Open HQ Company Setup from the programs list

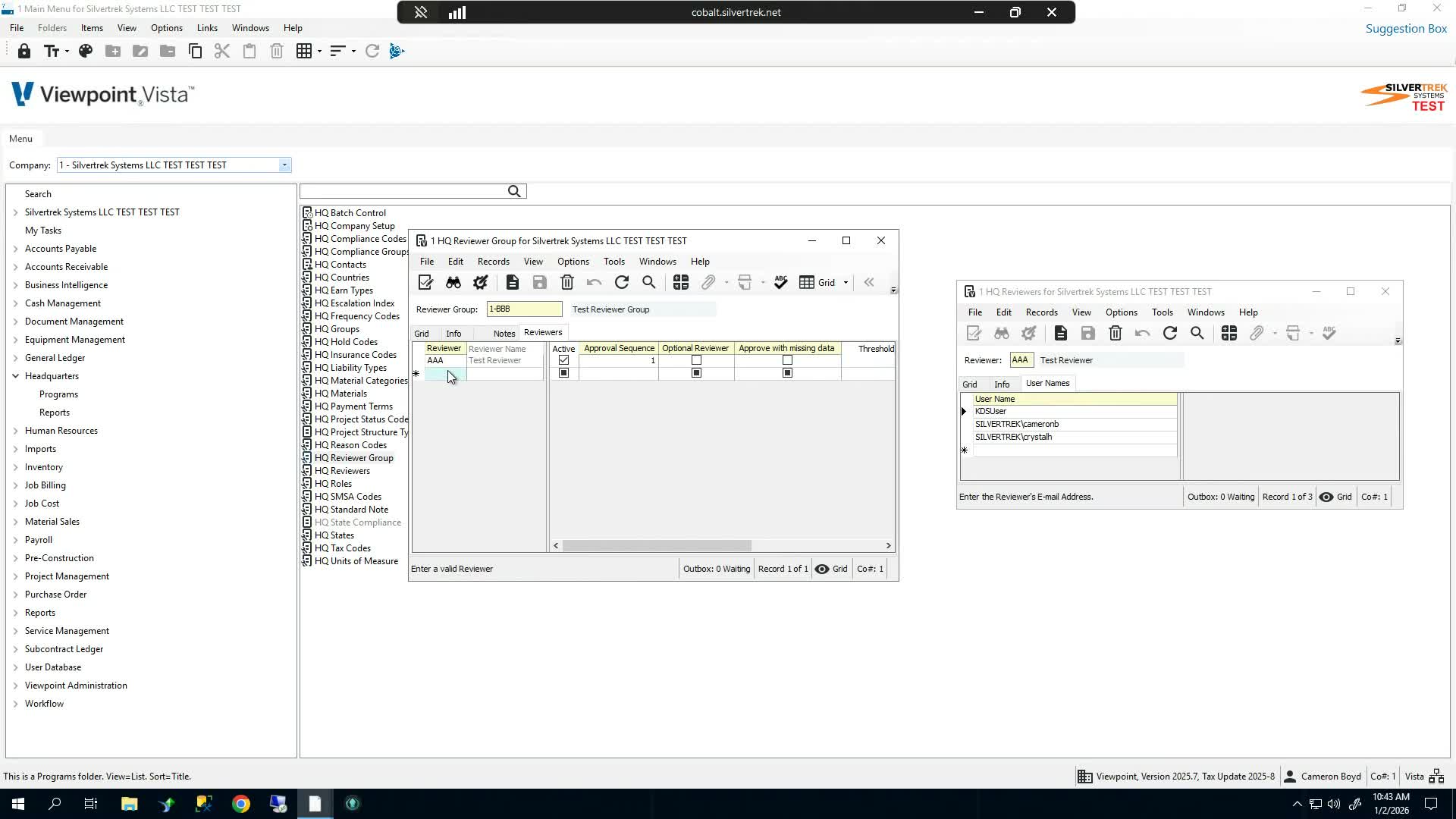point(355,226)
